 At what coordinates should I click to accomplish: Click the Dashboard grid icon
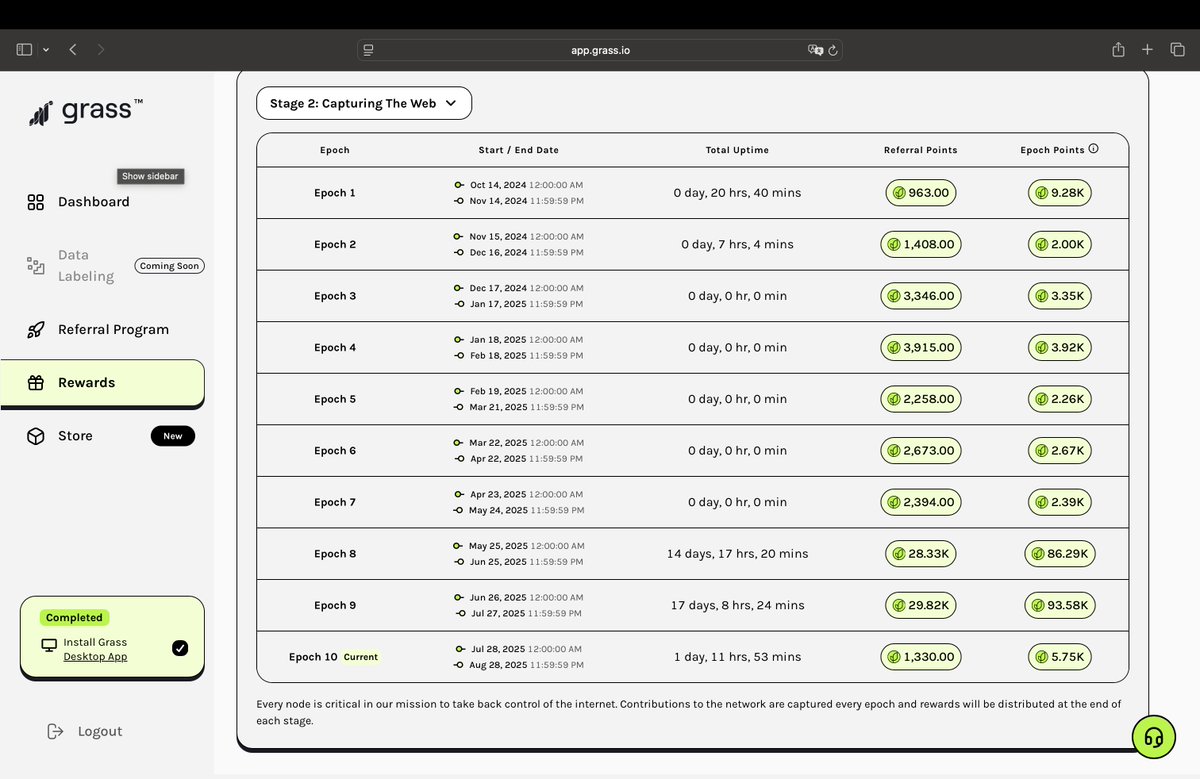[x=36, y=202]
